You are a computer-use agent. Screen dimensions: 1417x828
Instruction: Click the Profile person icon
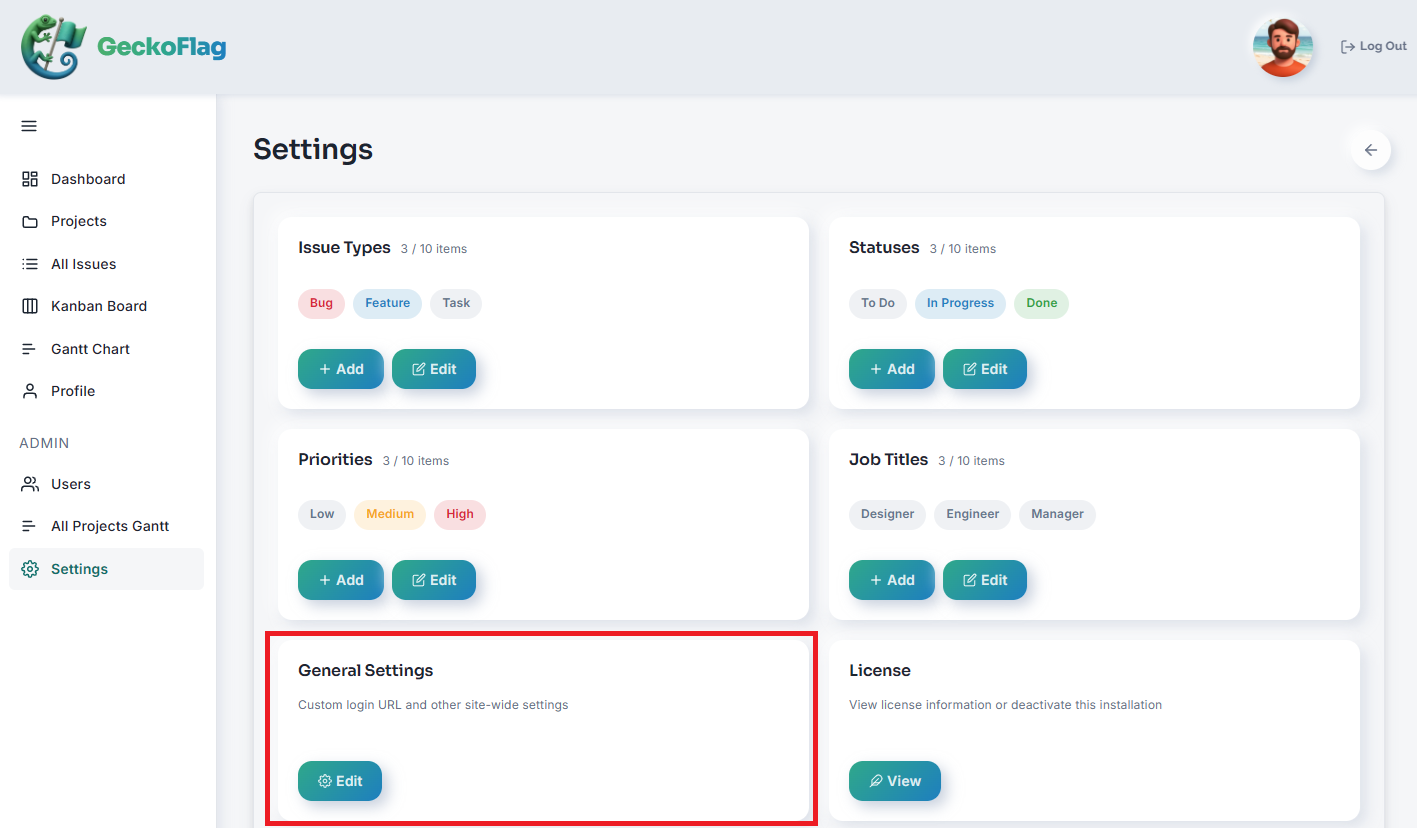click(30, 391)
